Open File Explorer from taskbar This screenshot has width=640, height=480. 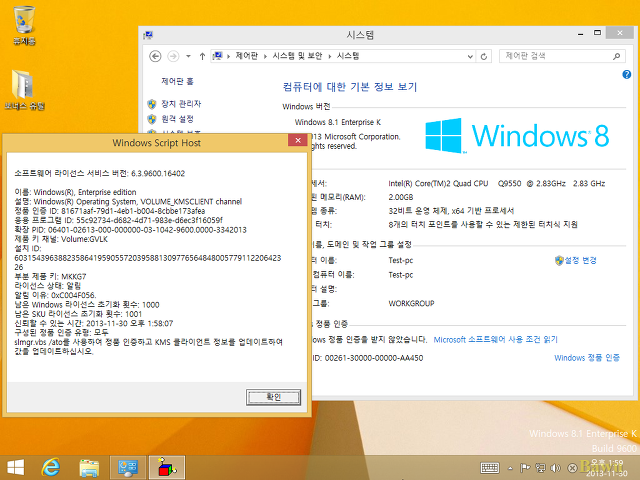[x=89, y=468]
